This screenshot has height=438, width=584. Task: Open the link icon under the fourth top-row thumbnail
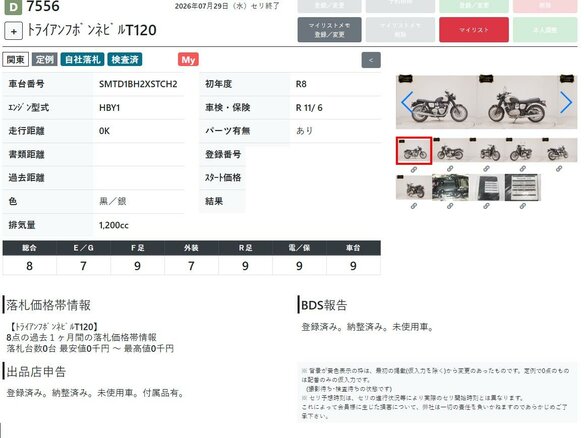pos(523,169)
